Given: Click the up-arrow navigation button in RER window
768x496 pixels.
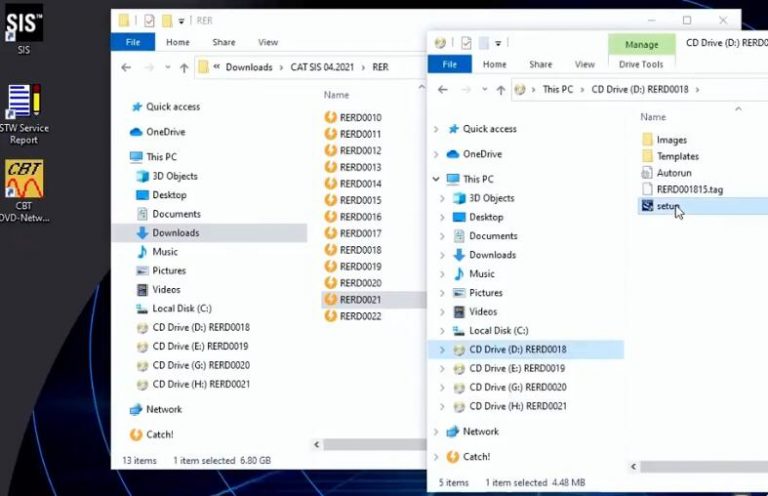Looking at the screenshot, I should (184, 68).
